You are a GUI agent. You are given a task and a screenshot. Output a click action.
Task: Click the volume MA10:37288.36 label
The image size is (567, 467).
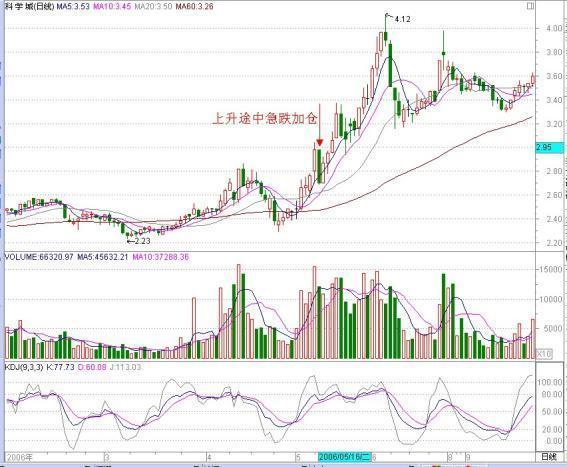tap(161, 257)
